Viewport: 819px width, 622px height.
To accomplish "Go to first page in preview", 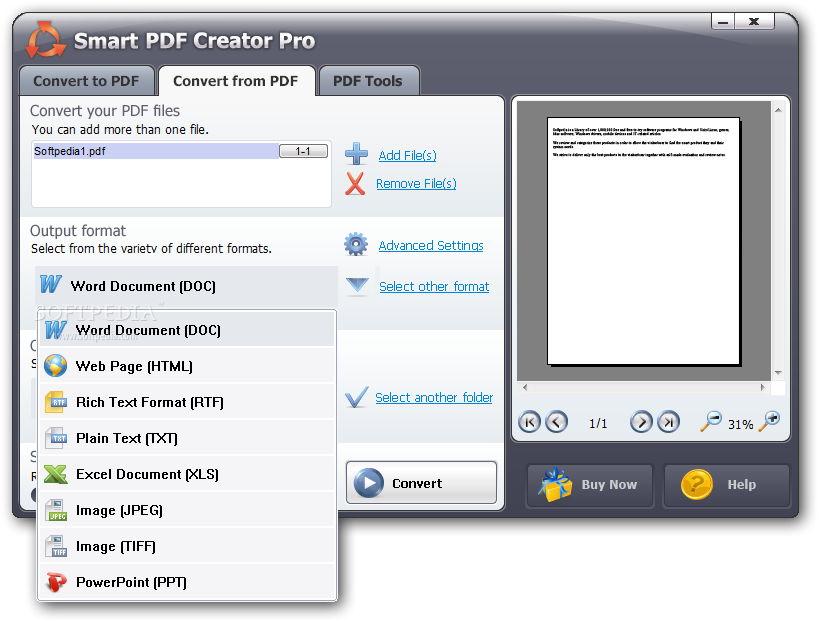I will [x=529, y=421].
